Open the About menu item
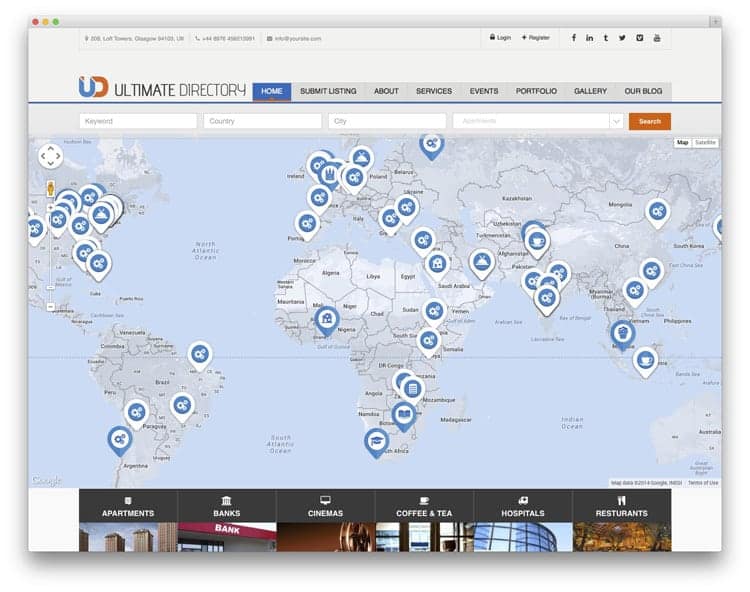This screenshot has height=592, width=750. (386, 91)
